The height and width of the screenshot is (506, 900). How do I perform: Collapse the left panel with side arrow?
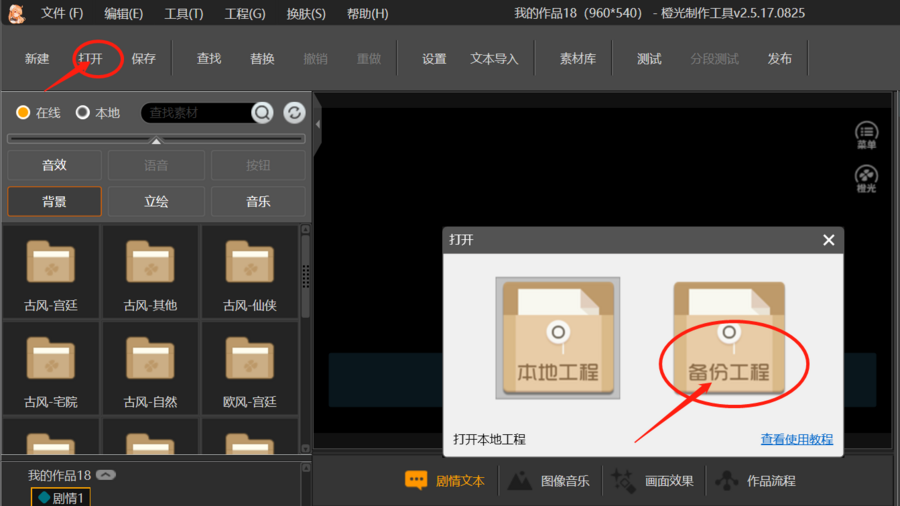pos(318,124)
